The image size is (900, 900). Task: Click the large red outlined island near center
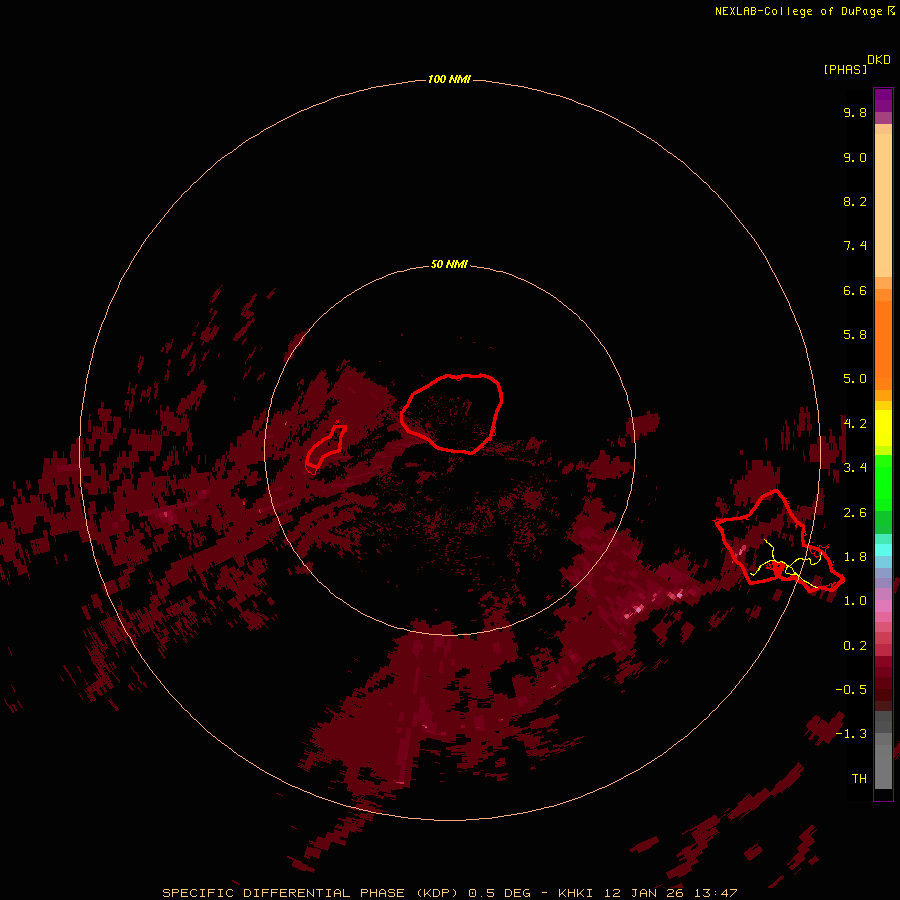click(452, 413)
